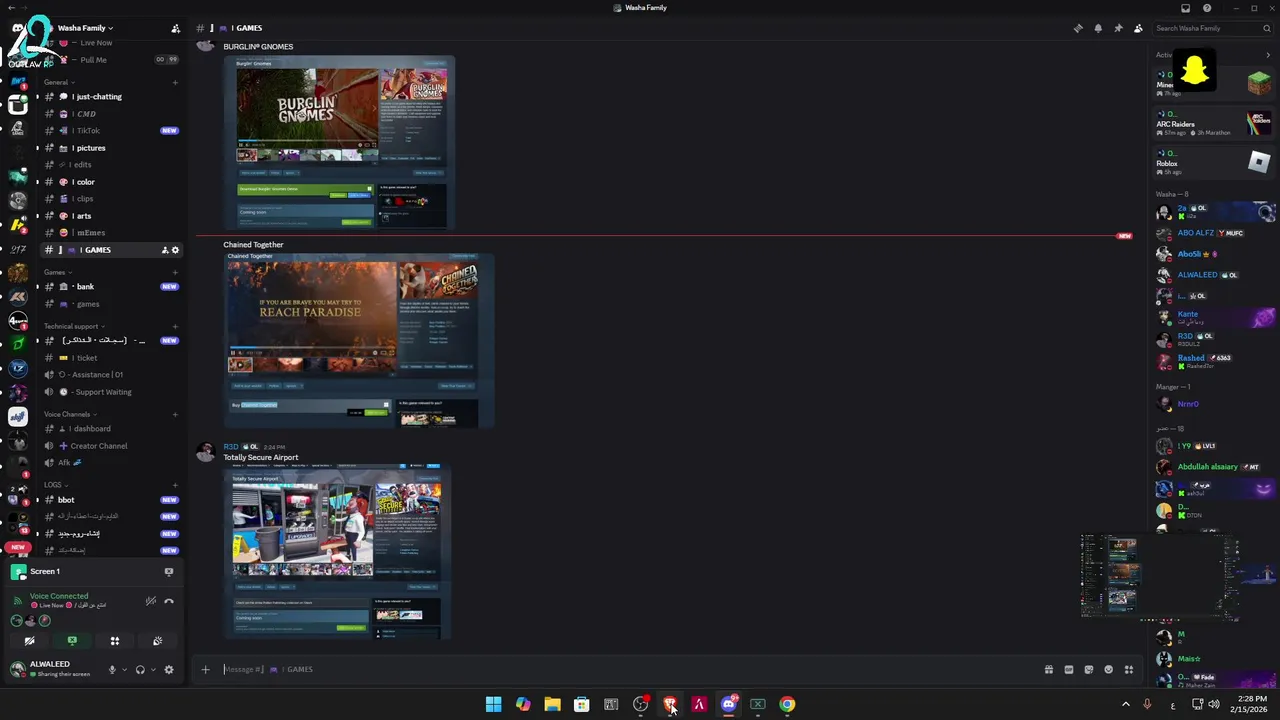Open Washa Family server dropdown menu
Viewport: 1280px width, 720px height.
click(85, 28)
